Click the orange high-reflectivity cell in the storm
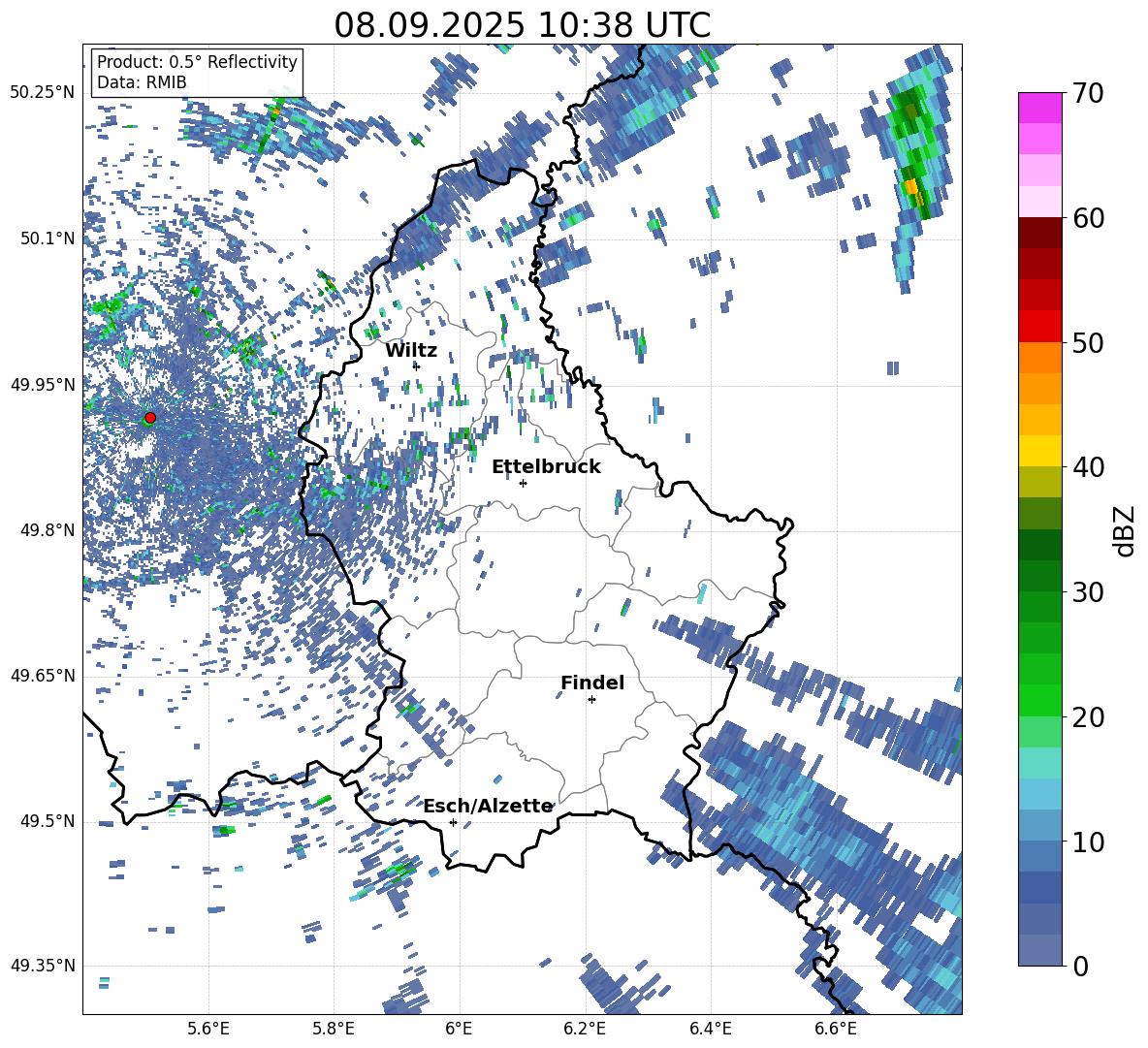Viewport: 1148px width, 1048px height. (910, 186)
